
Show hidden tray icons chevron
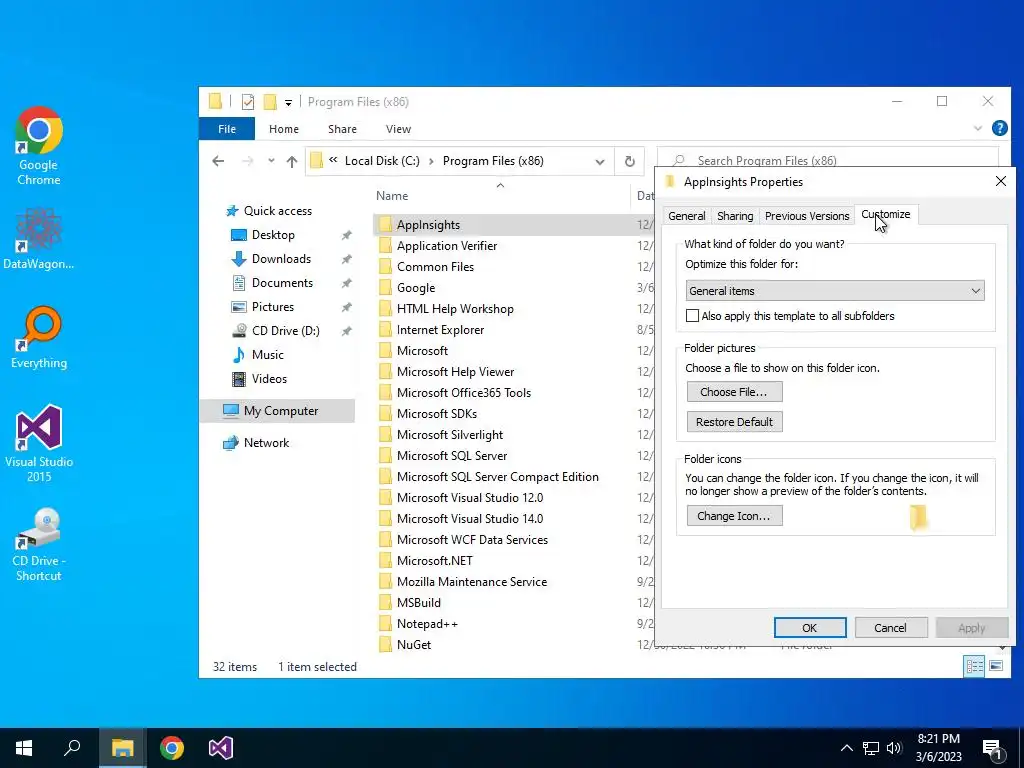[x=846, y=748]
